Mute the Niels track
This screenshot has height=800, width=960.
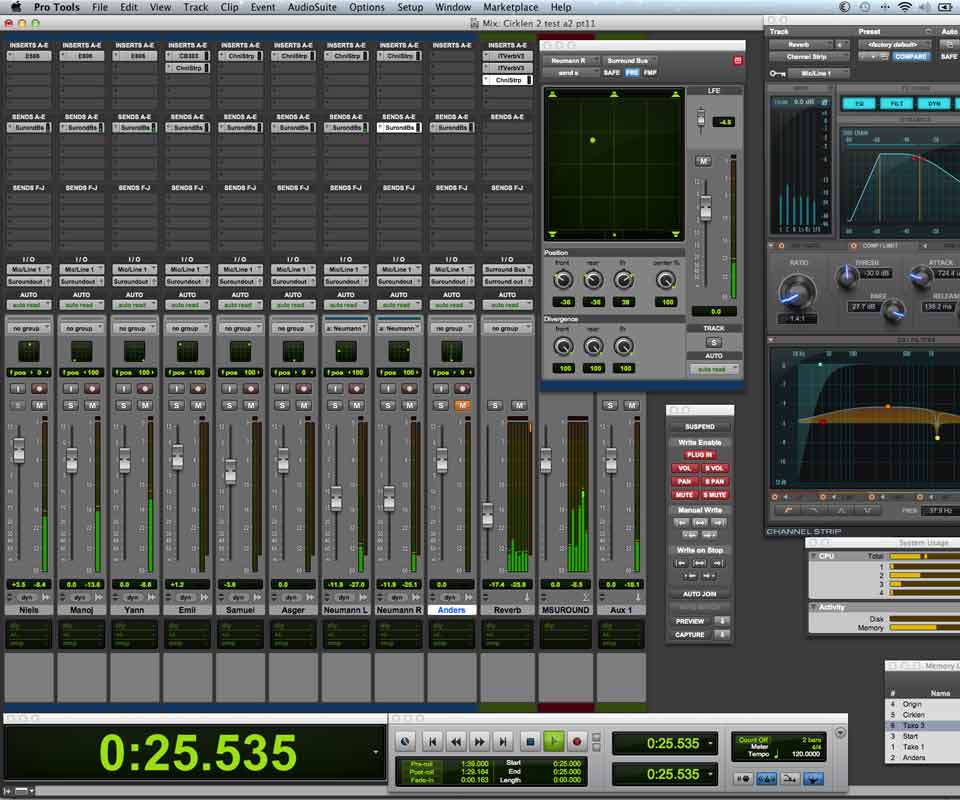(40, 405)
